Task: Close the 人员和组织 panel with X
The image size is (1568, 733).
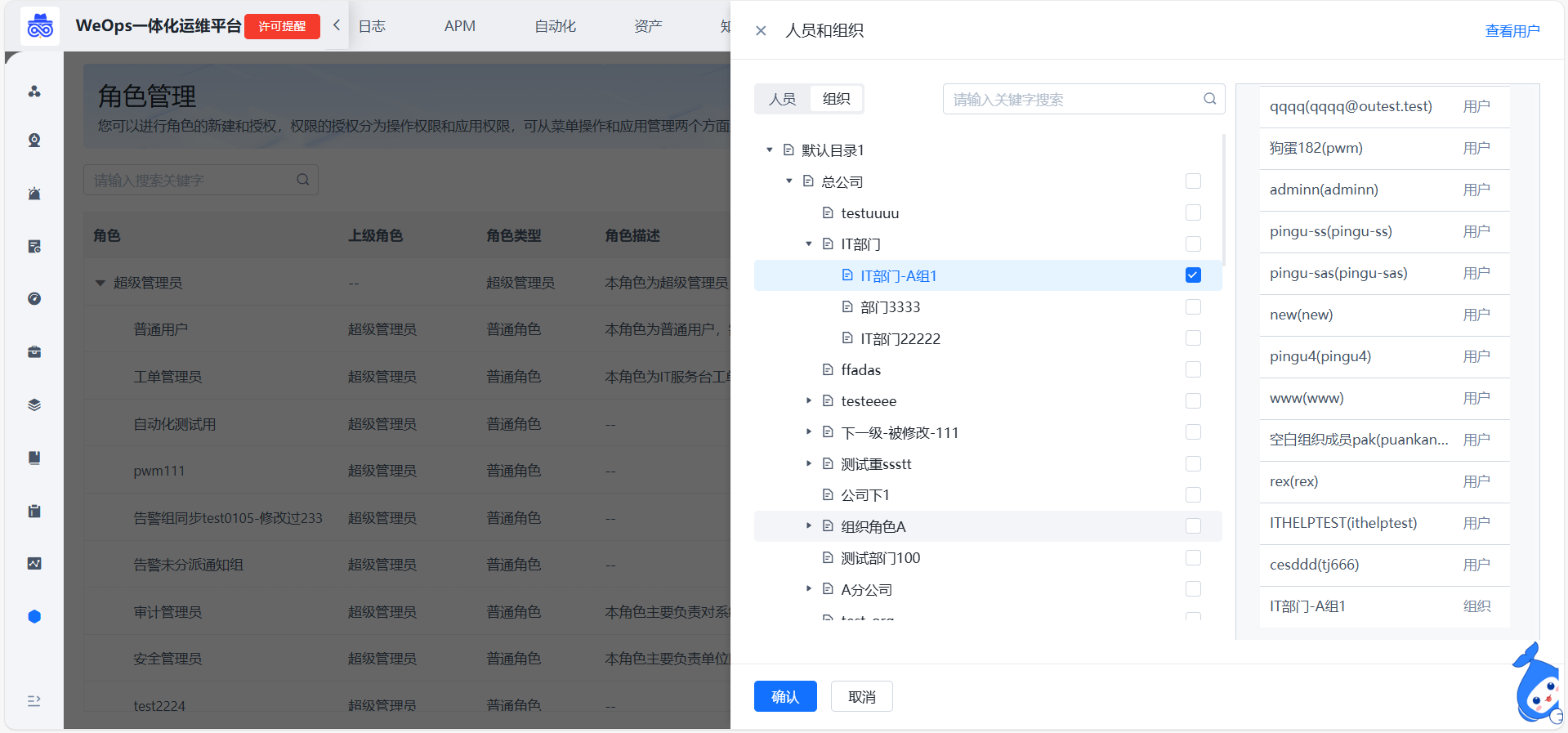Action: (761, 31)
